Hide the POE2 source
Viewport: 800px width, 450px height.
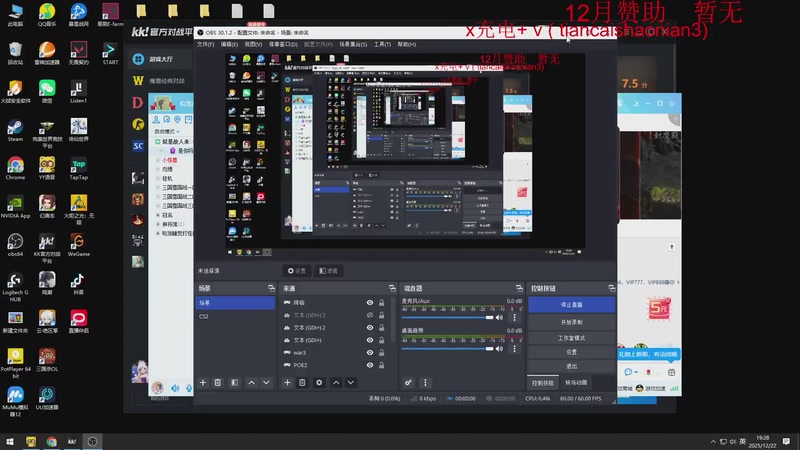pos(370,365)
